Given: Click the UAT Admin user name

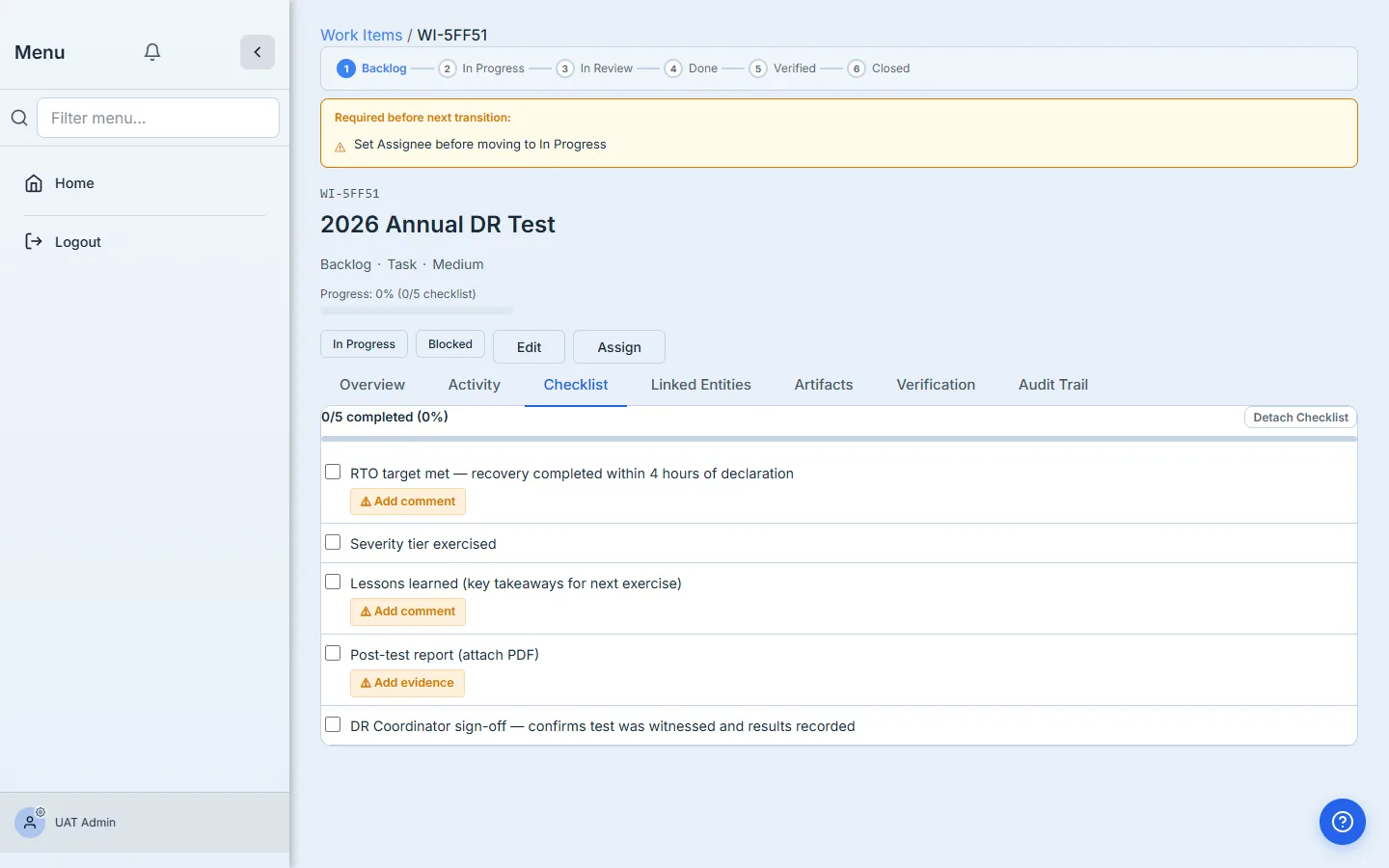Looking at the screenshot, I should 85,823.
